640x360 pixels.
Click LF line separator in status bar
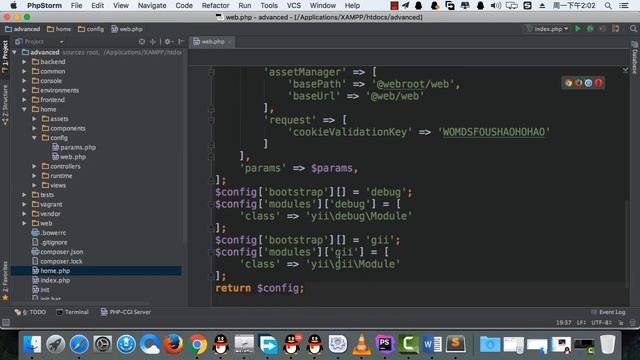pos(581,322)
